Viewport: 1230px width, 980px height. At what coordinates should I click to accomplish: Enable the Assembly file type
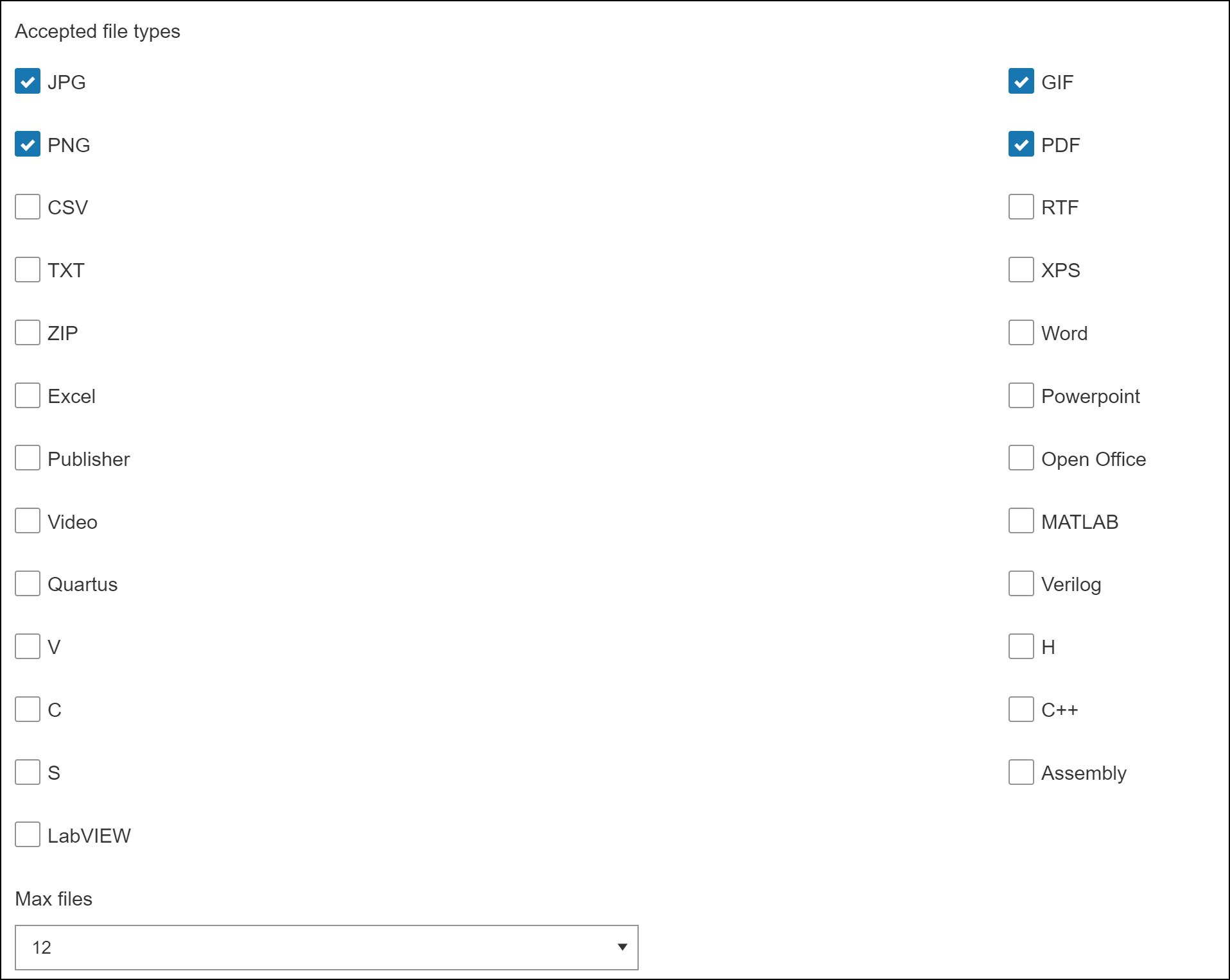tap(1021, 773)
